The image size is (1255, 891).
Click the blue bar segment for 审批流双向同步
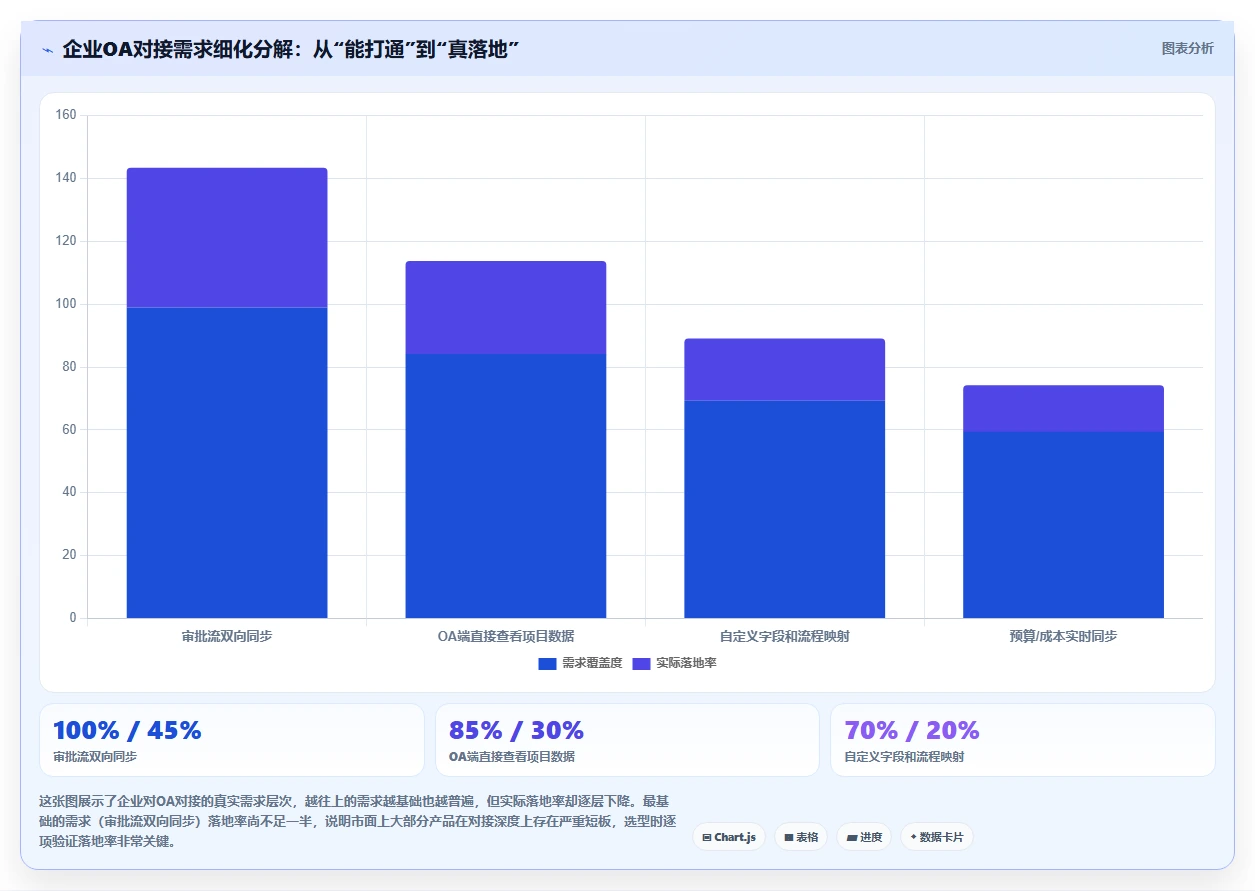pyautogui.click(x=227, y=462)
